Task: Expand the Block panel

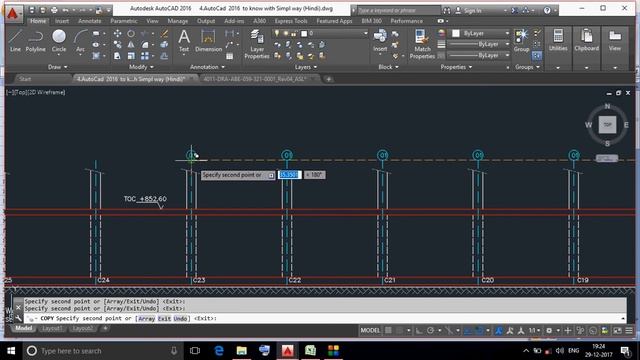Action: [388, 67]
